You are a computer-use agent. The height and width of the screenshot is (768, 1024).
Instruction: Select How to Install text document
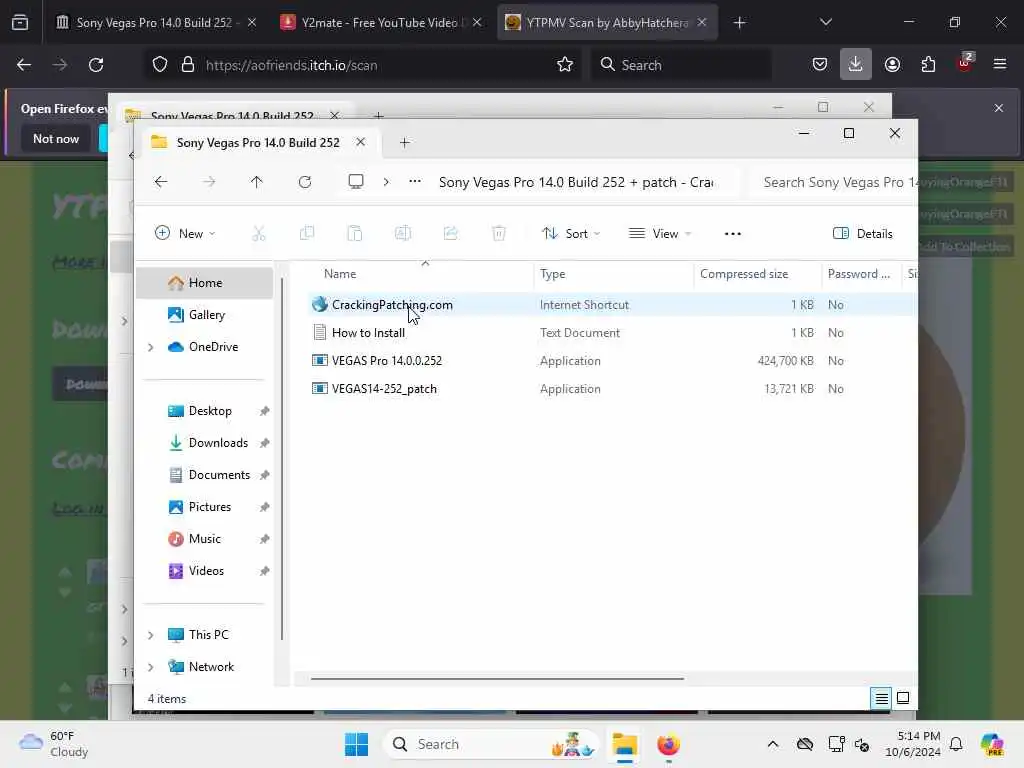(368, 333)
